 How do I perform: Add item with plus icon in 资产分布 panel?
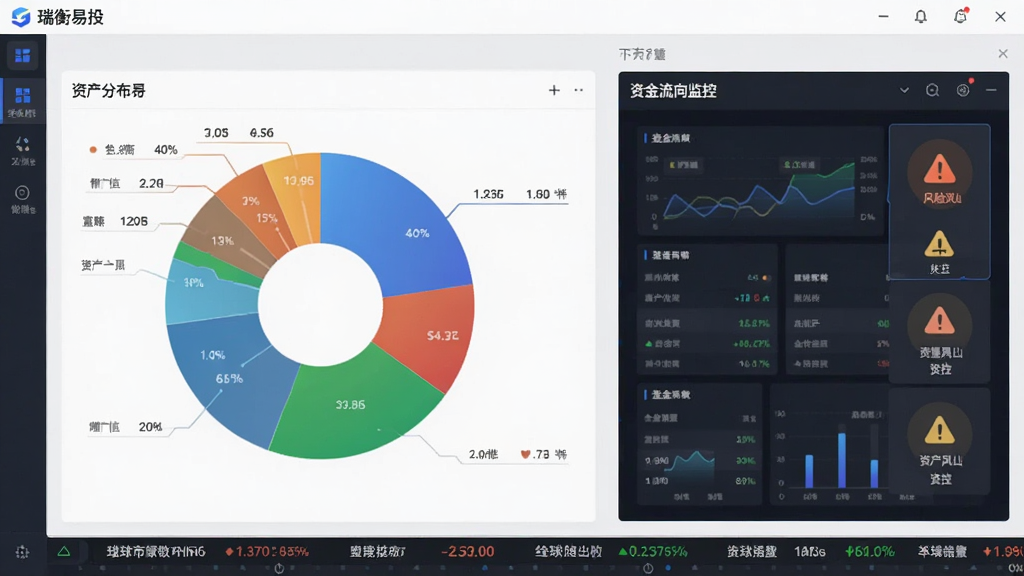(x=554, y=90)
